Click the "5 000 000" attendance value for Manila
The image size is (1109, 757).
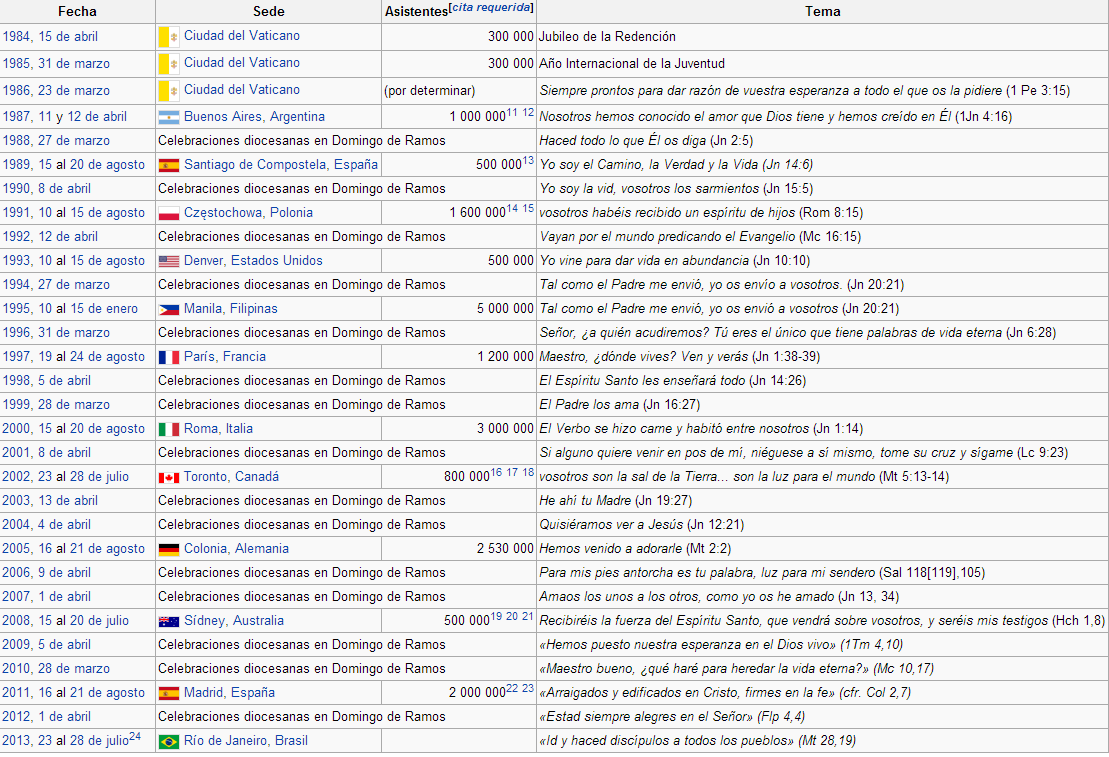505,308
